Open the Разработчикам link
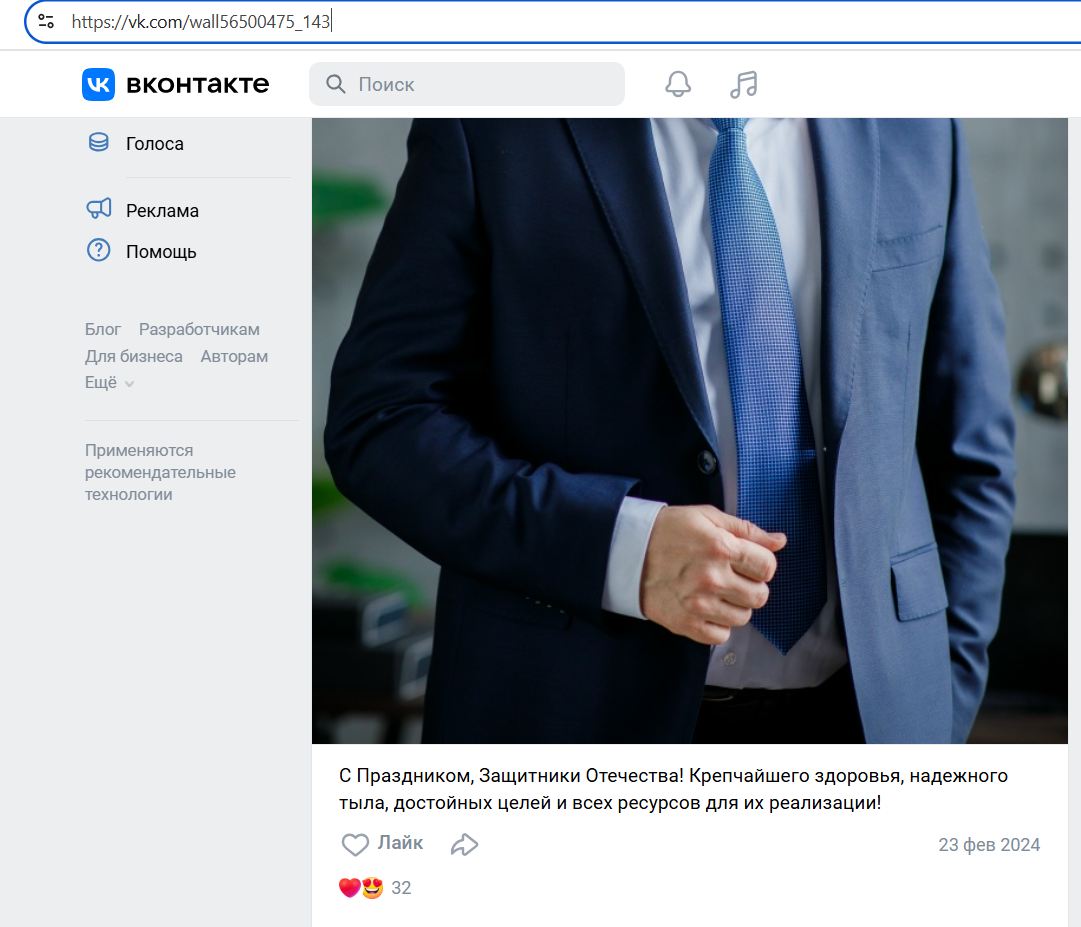Image resolution: width=1081 pixels, height=927 pixels. [x=199, y=329]
